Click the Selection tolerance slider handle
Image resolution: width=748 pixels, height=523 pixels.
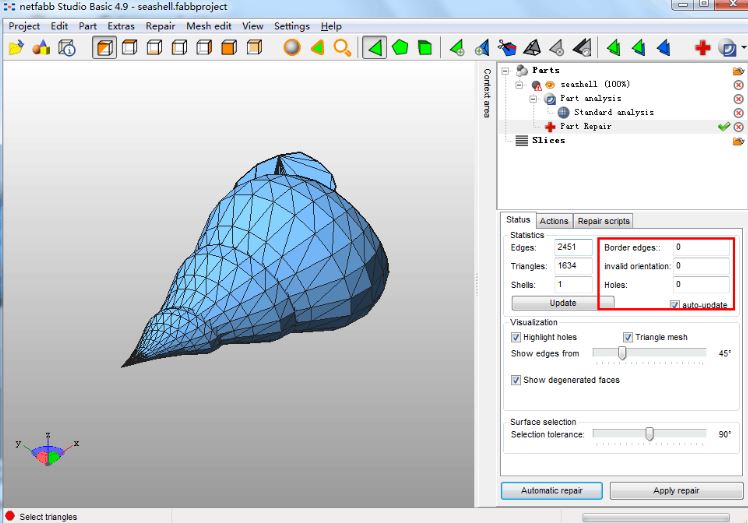tap(649, 434)
